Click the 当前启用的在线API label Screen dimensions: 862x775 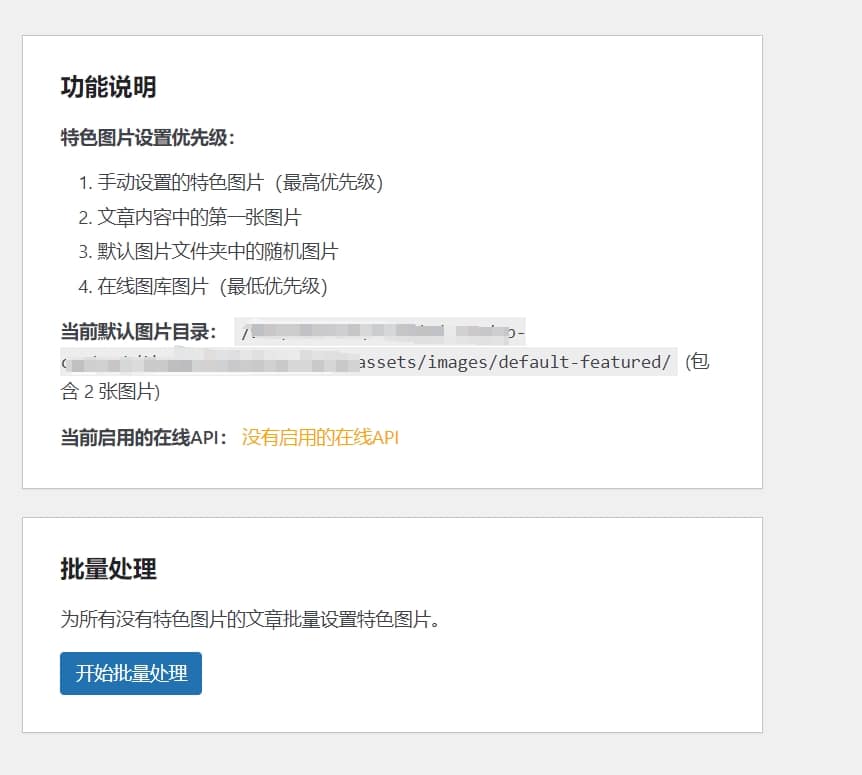144,437
